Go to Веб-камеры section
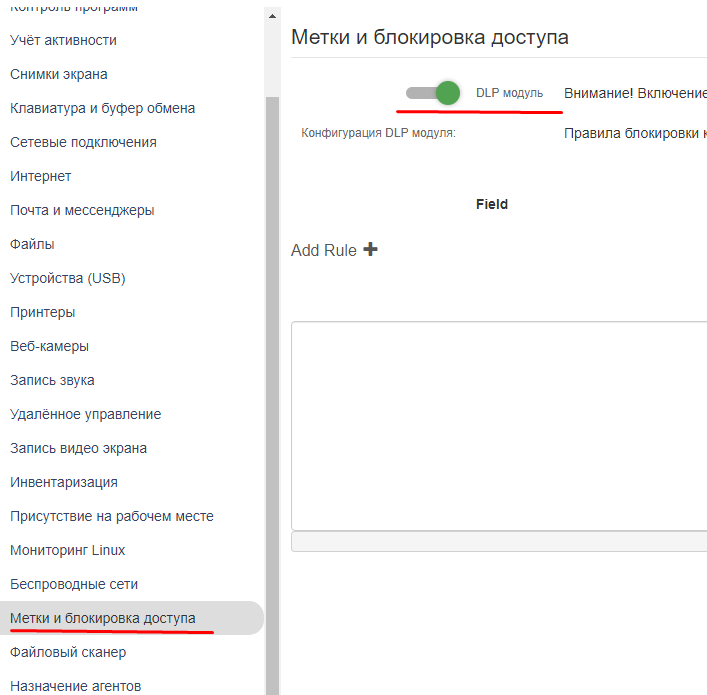 pos(50,346)
